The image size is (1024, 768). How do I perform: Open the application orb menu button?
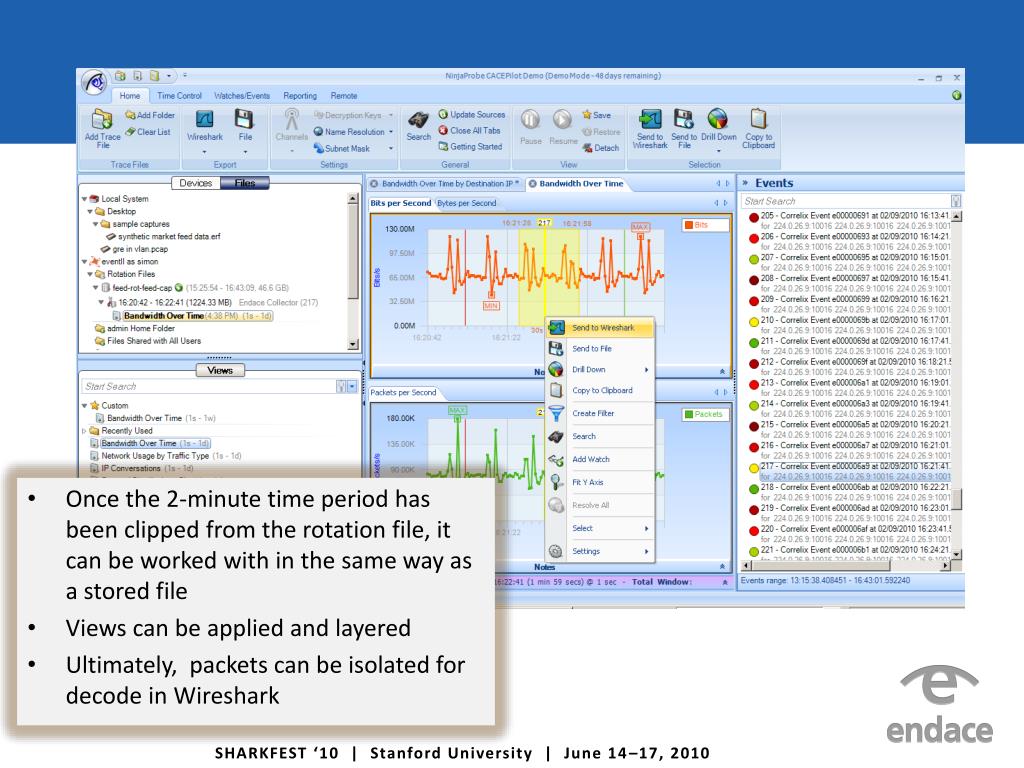[95, 83]
